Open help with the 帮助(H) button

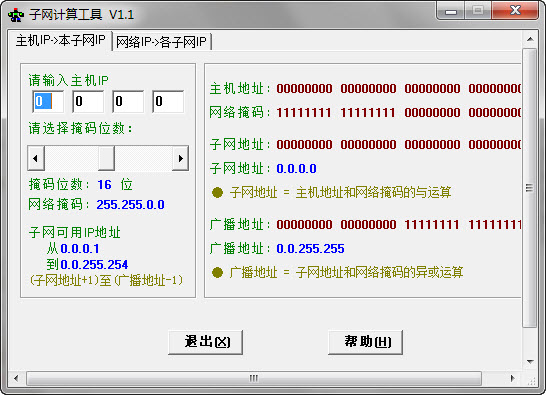(x=366, y=342)
